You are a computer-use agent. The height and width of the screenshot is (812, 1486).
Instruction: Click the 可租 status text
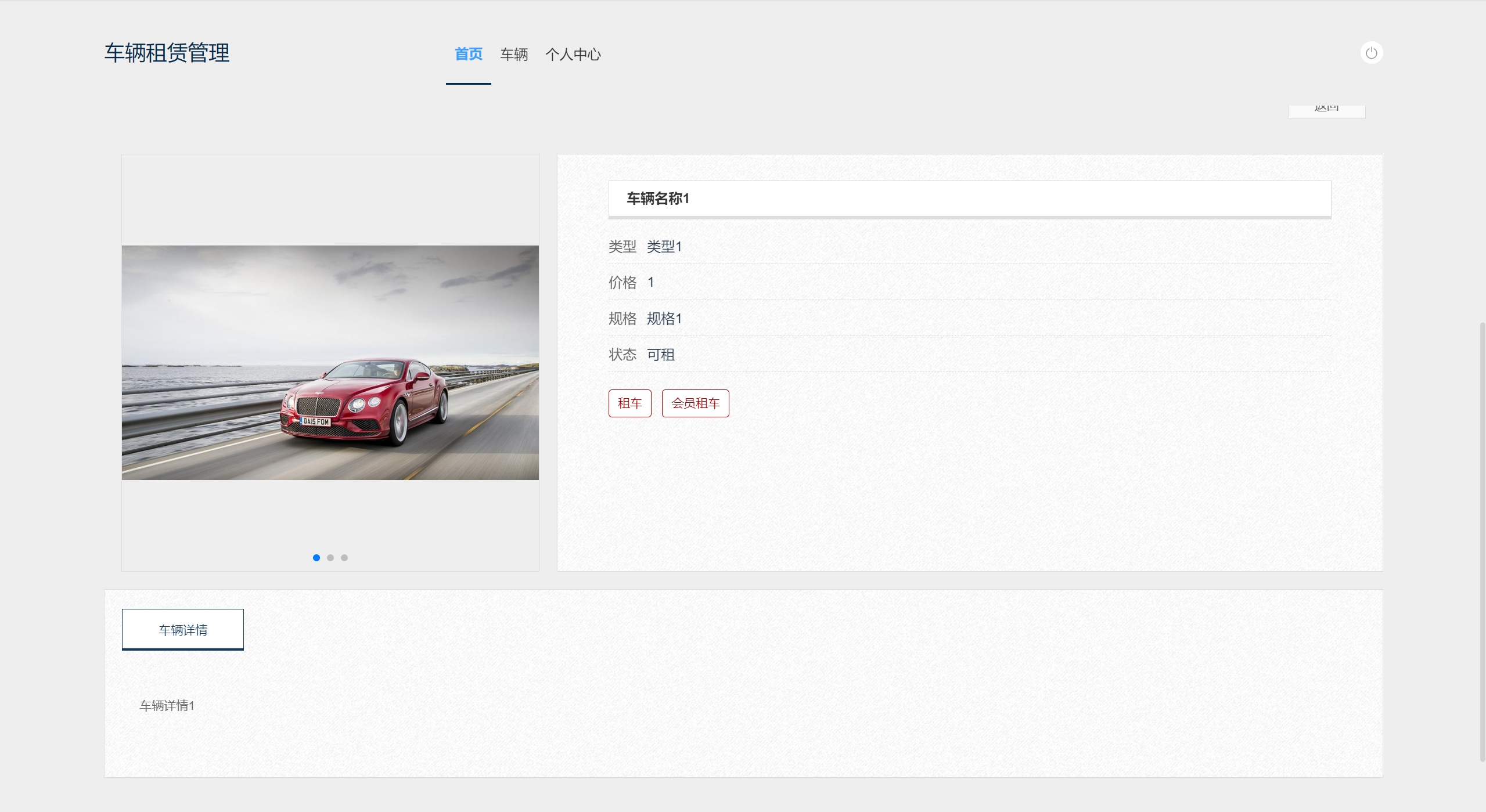[x=661, y=355]
